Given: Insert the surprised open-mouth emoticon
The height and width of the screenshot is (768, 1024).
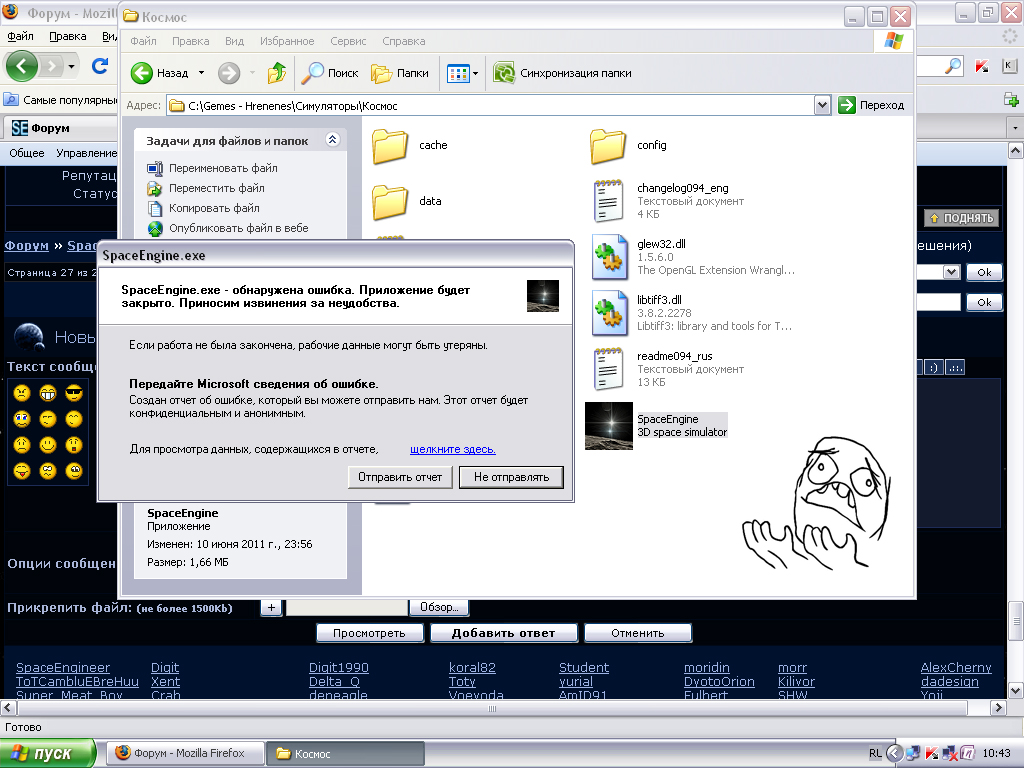Looking at the screenshot, I should pos(74,445).
